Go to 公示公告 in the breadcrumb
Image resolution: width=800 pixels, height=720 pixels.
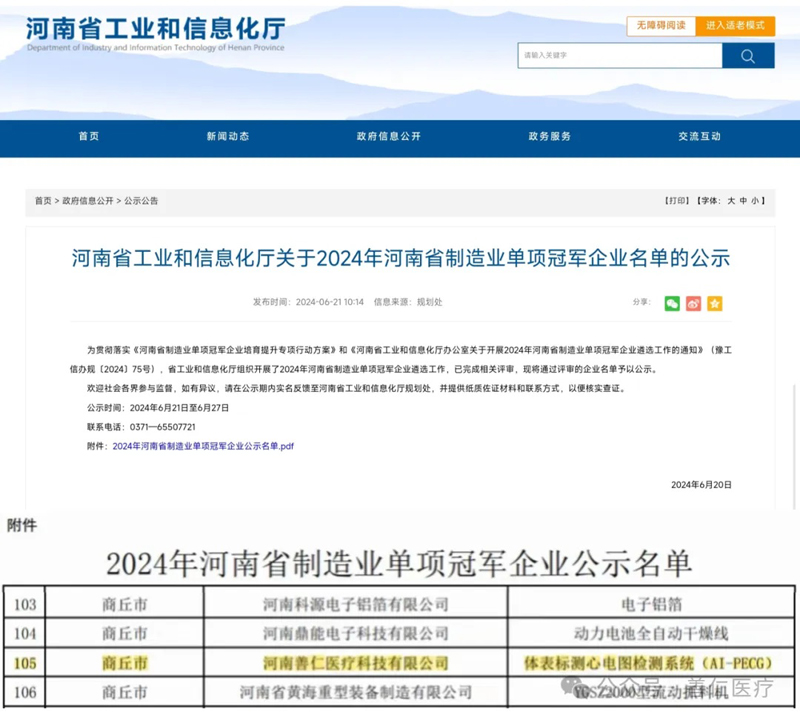pyautogui.click(x=141, y=201)
